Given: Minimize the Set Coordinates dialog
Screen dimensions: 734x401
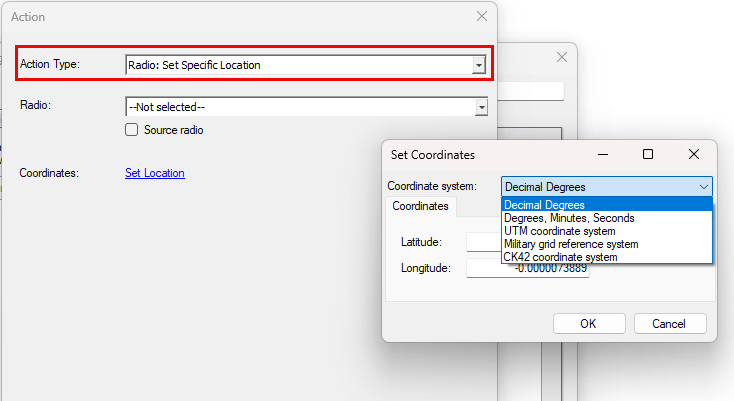Looking at the screenshot, I should coord(602,154).
